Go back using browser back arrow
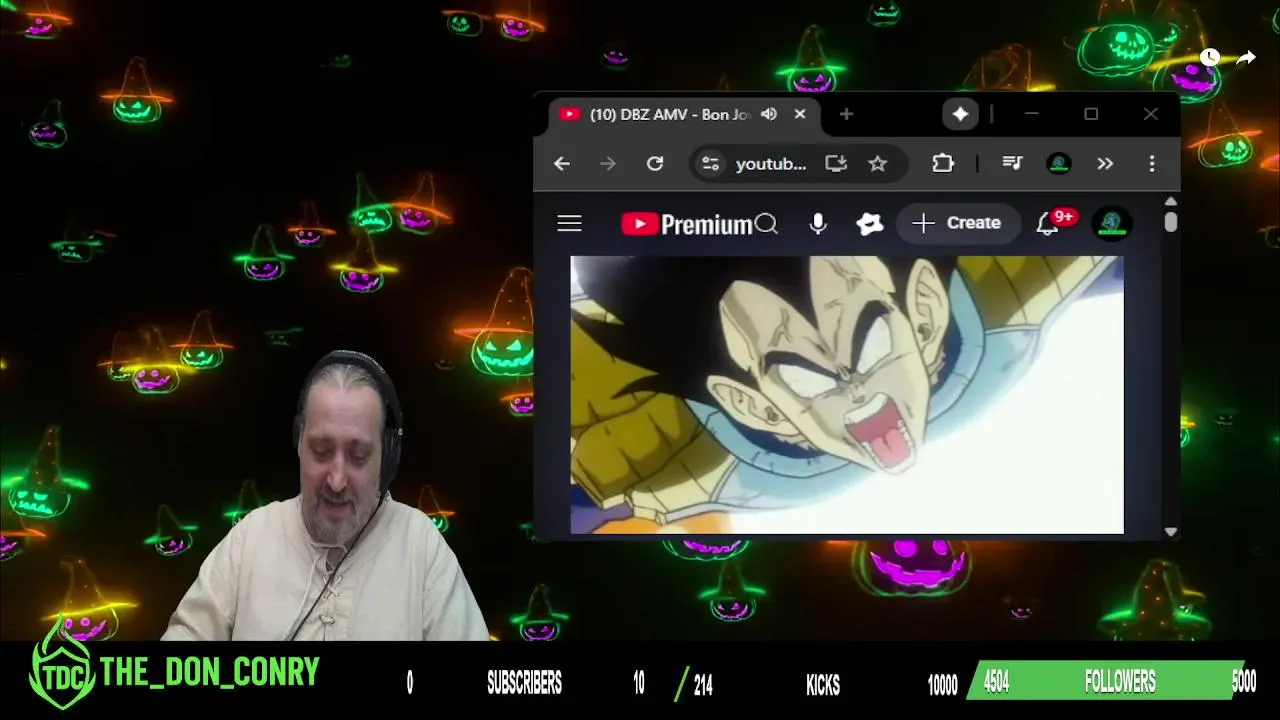1280x720 pixels. coord(562,164)
